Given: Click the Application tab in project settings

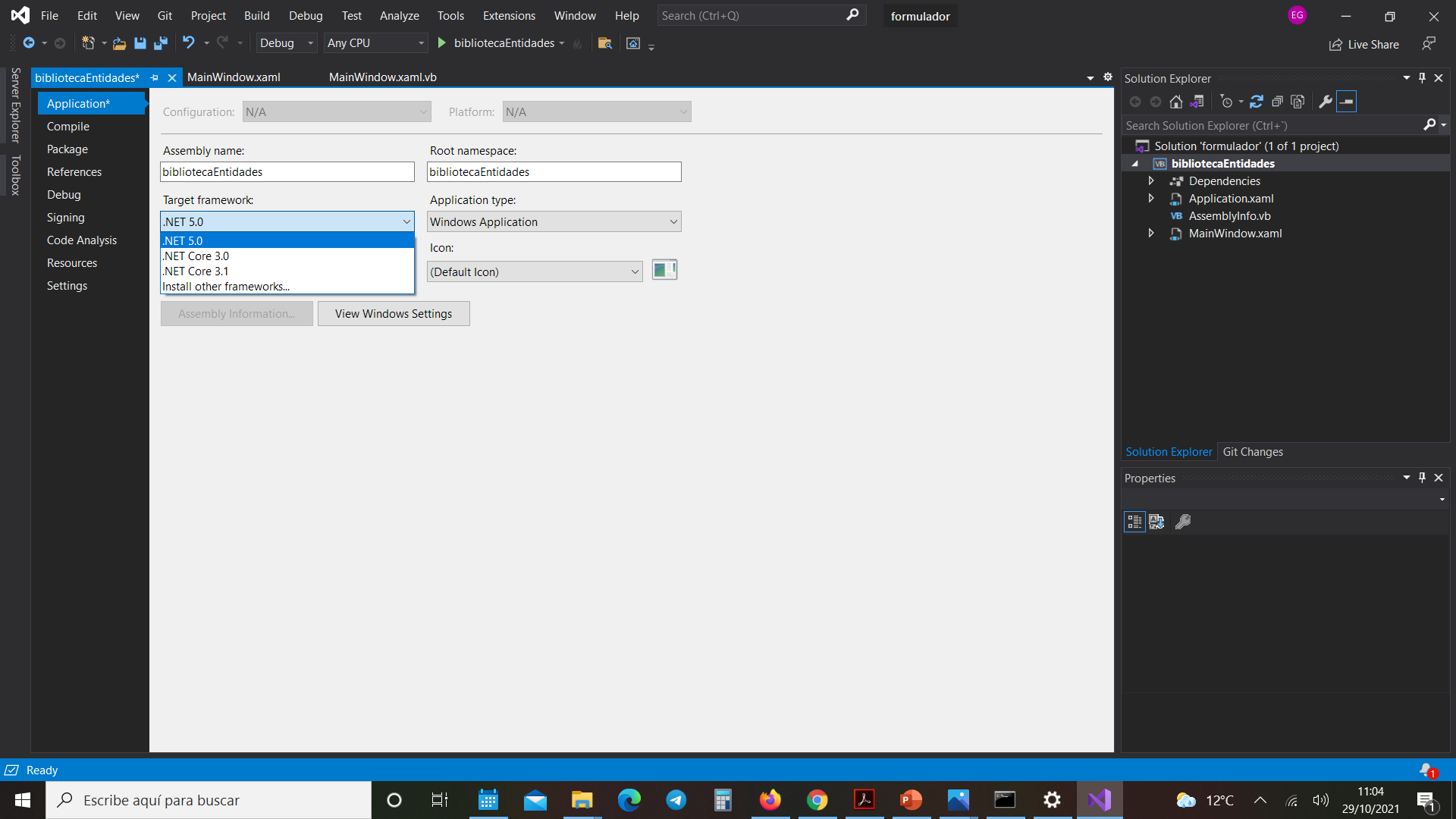Looking at the screenshot, I should (x=78, y=103).
